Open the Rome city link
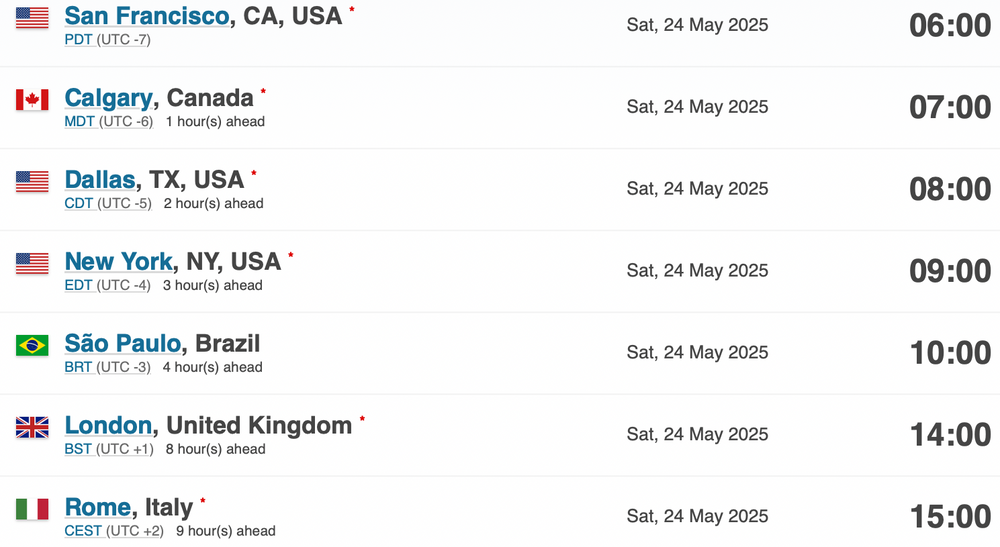 click(x=98, y=507)
